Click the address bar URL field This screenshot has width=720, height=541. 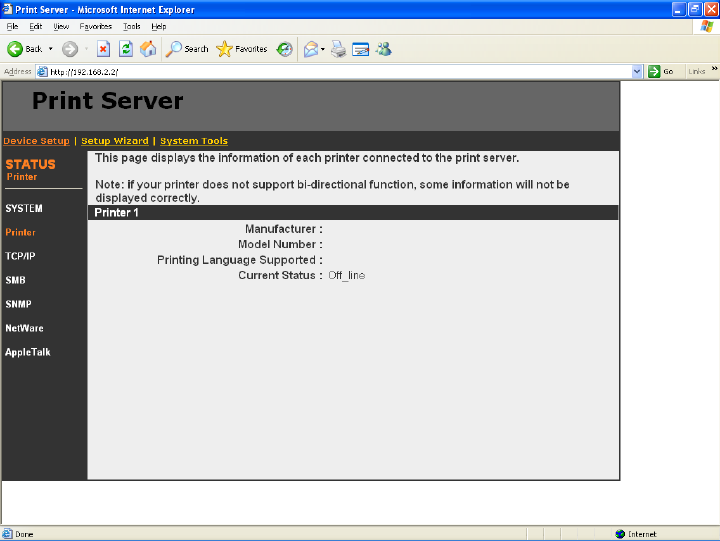pyautogui.click(x=340, y=72)
